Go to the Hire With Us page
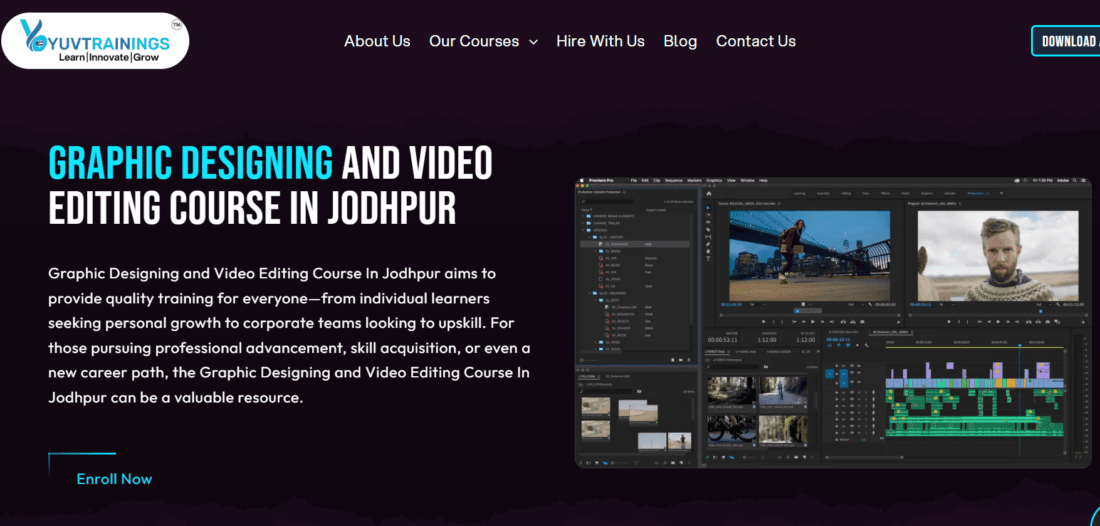 (x=600, y=41)
